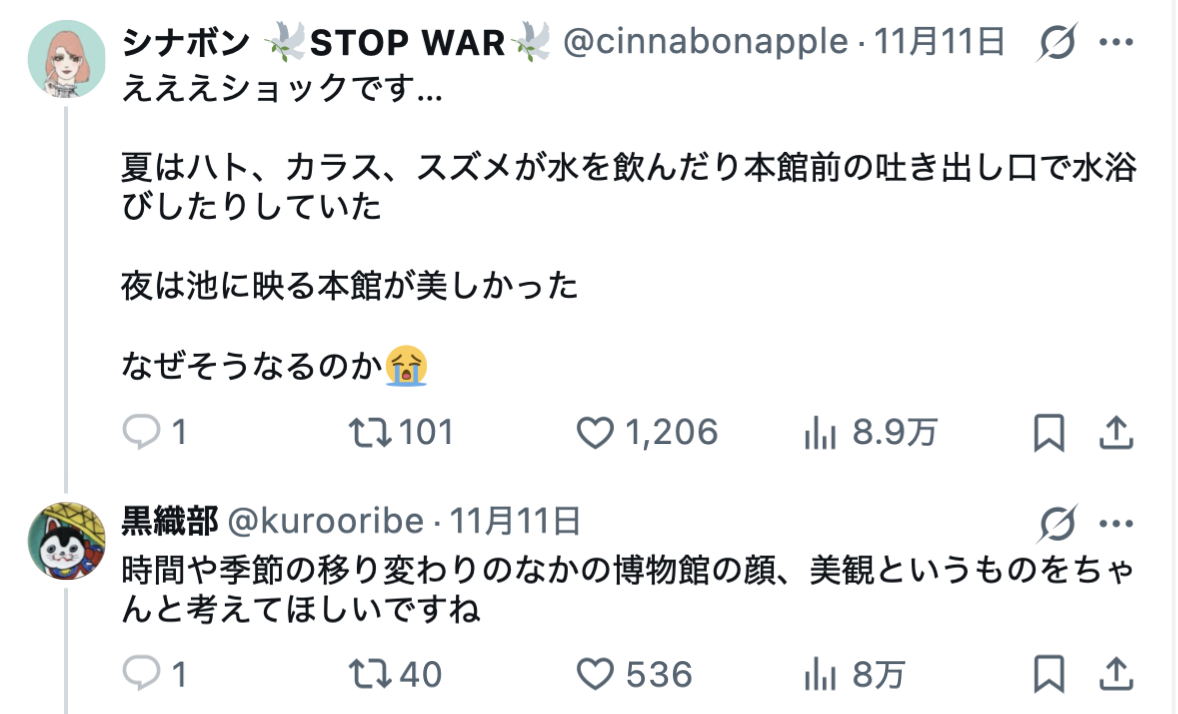Screen dimensions: 1178x714
Task: Reply to the 黒織部 post
Action: tap(141, 674)
